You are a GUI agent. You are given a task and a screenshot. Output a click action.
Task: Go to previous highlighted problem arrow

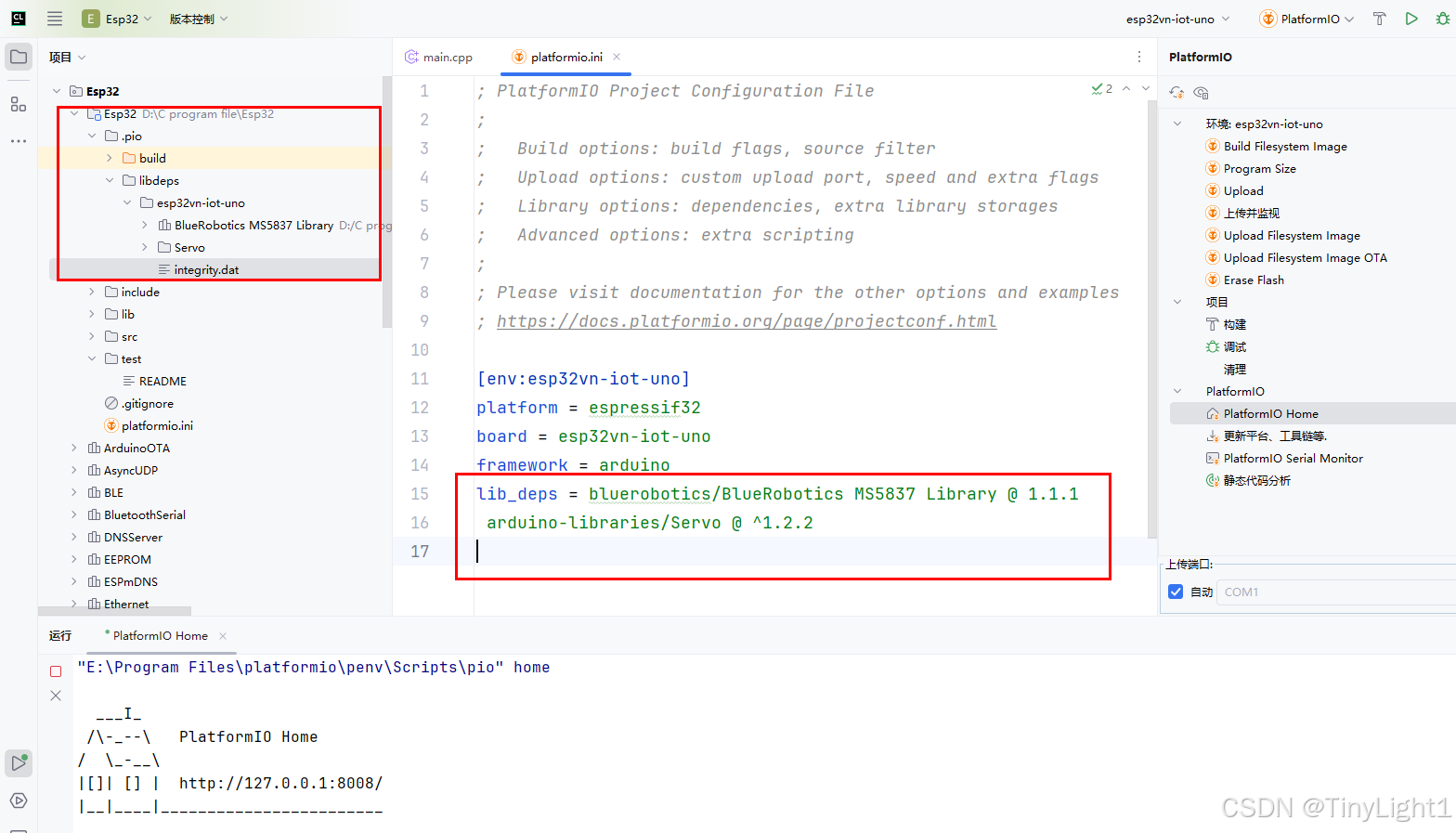[x=1126, y=89]
